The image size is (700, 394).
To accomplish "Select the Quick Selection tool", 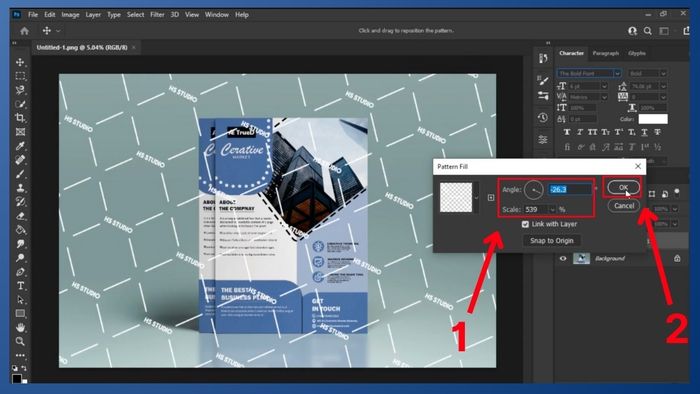I will [20, 104].
